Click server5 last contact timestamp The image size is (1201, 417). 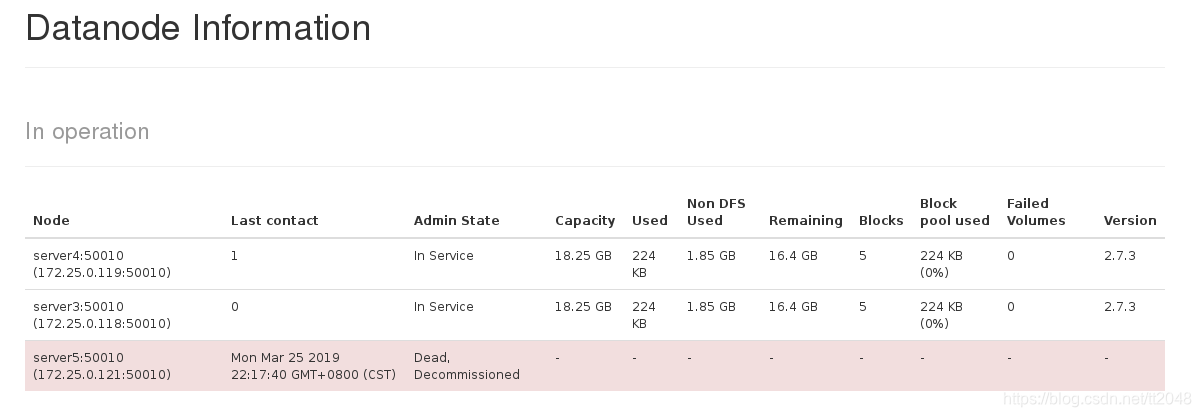click(313, 366)
